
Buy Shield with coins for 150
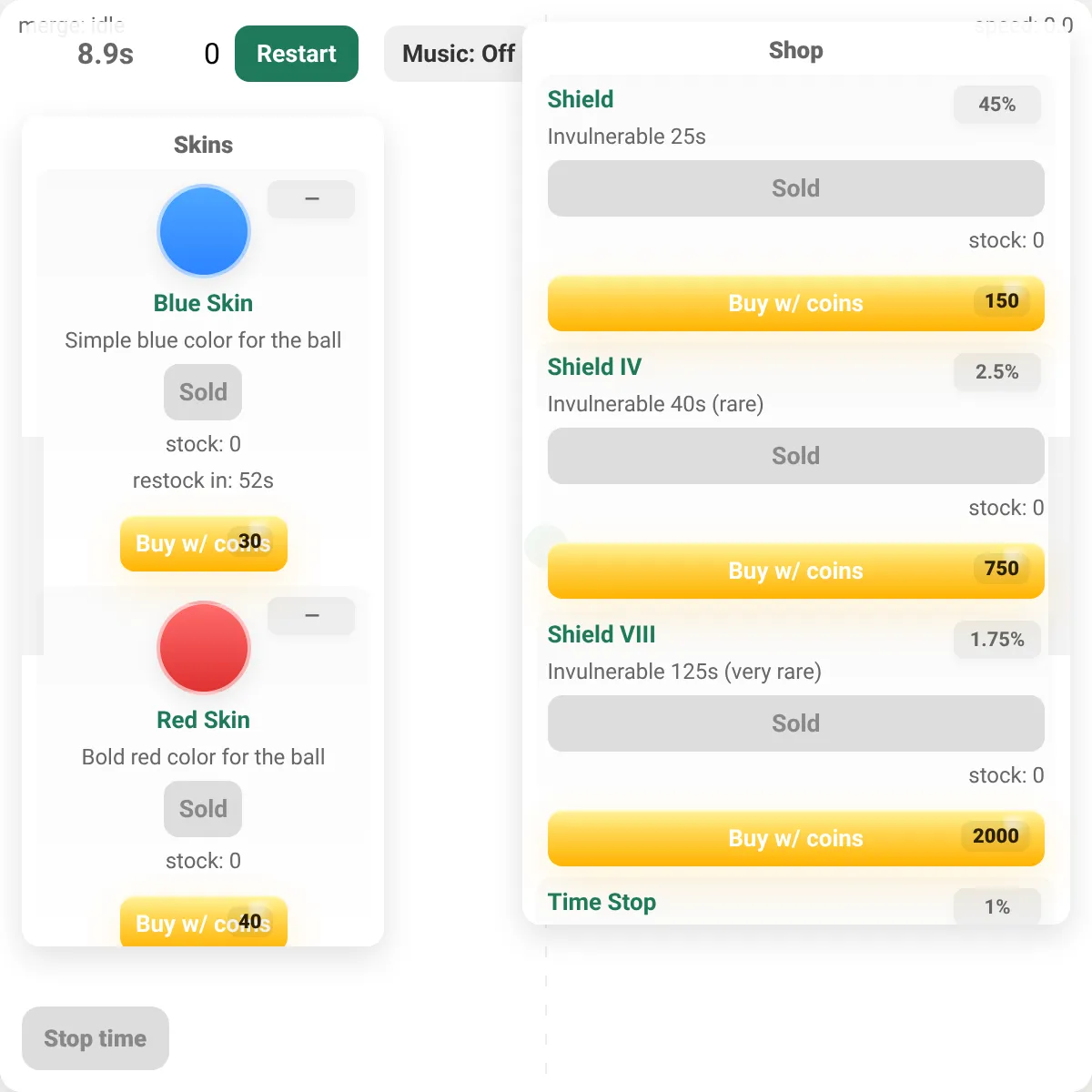click(x=795, y=303)
